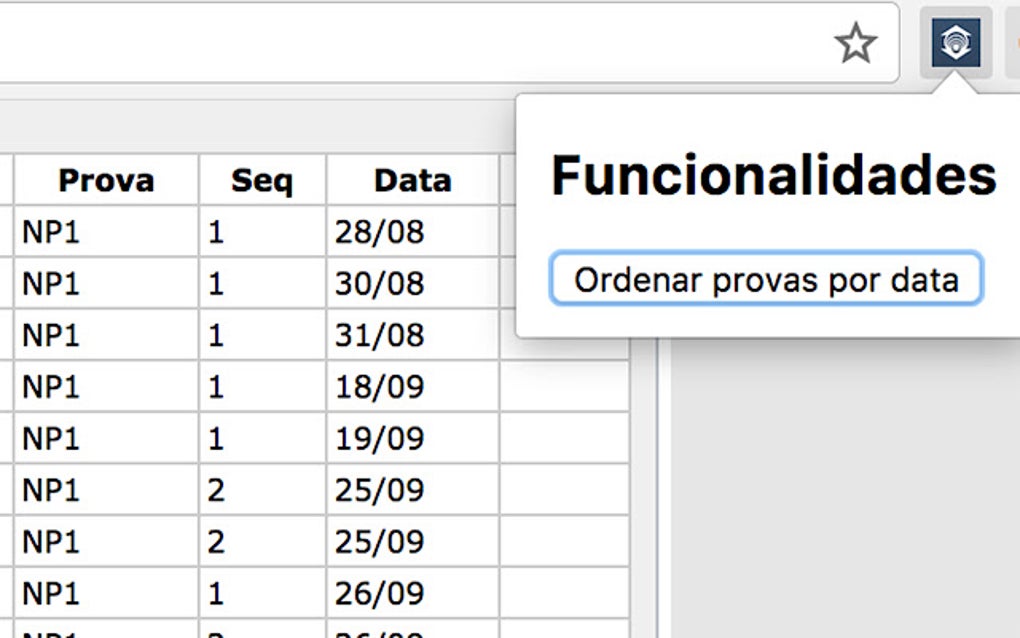Select NP1 in the 19/09 row

click(50, 439)
